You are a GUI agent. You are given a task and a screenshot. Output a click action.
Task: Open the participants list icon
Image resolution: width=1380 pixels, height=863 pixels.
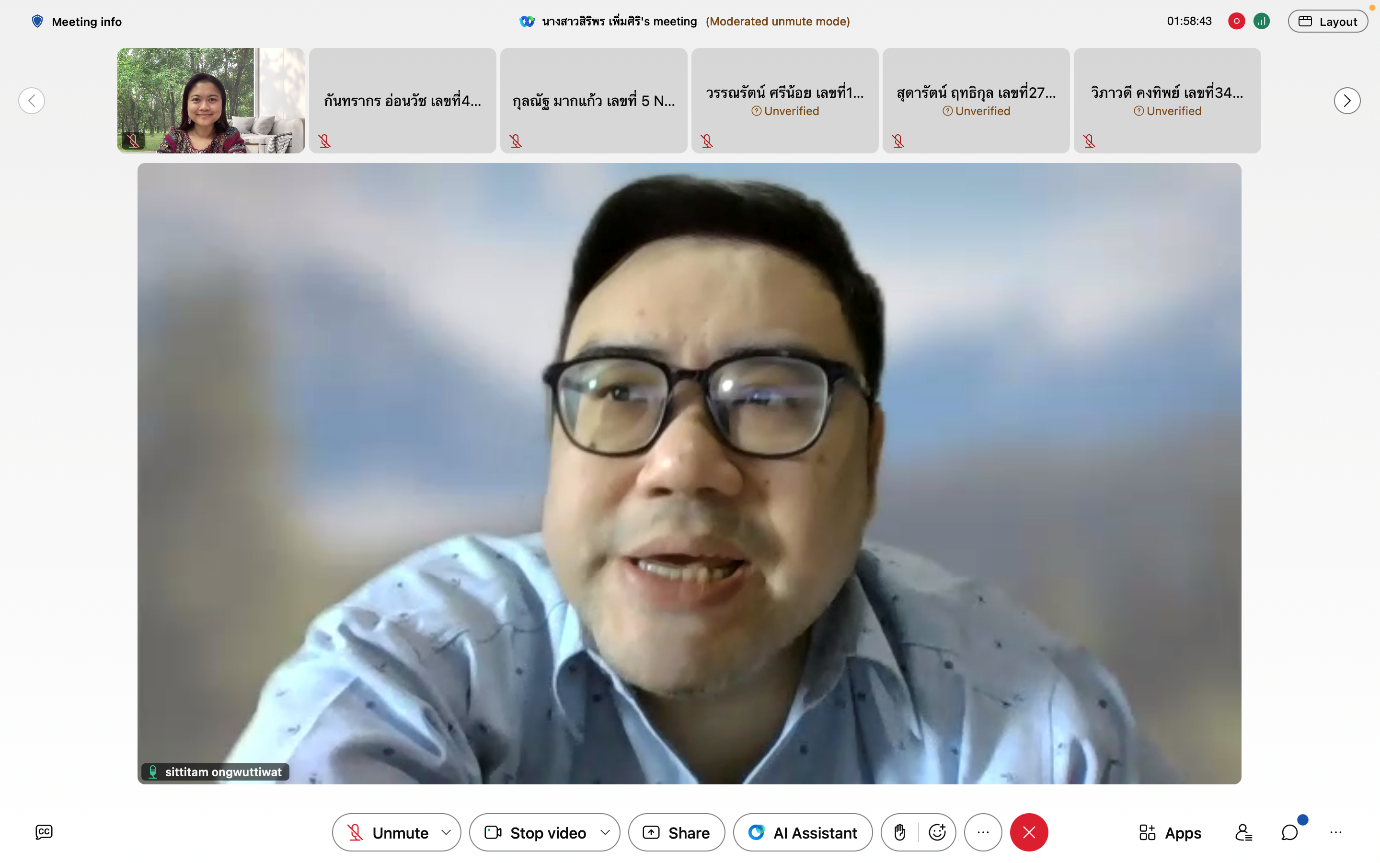click(x=1243, y=832)
